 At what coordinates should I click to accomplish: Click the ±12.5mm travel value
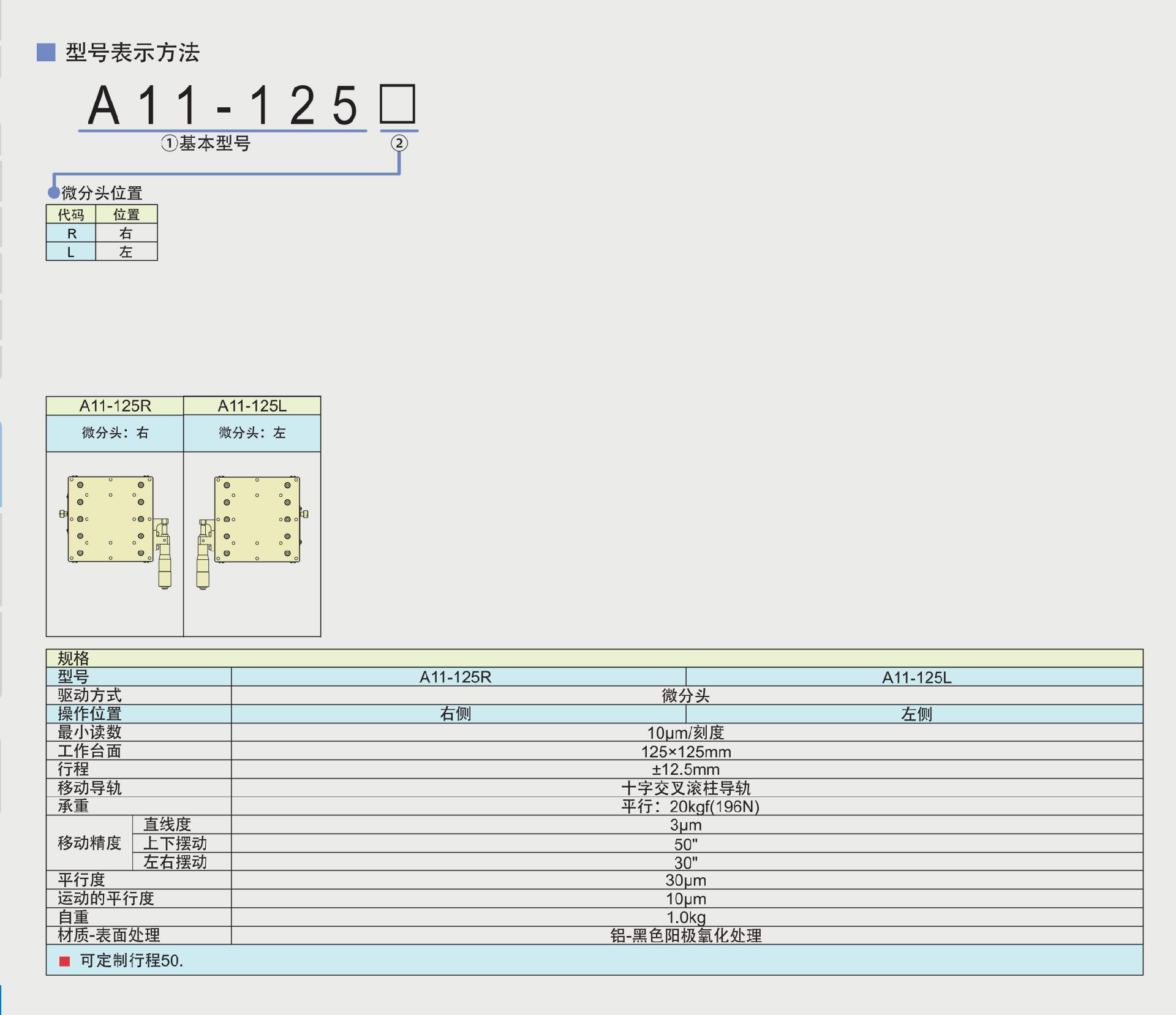(x=686, y=769)
